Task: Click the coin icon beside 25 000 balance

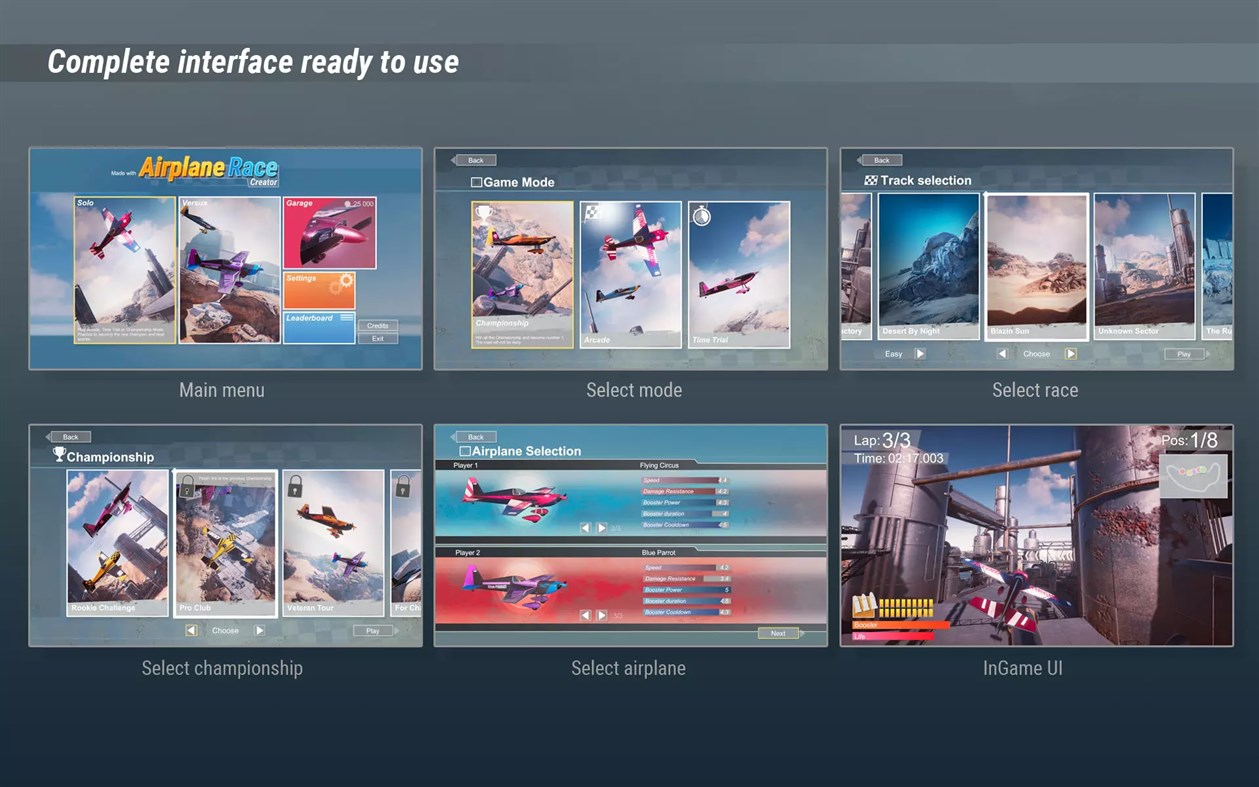Action: coord(347,204)
